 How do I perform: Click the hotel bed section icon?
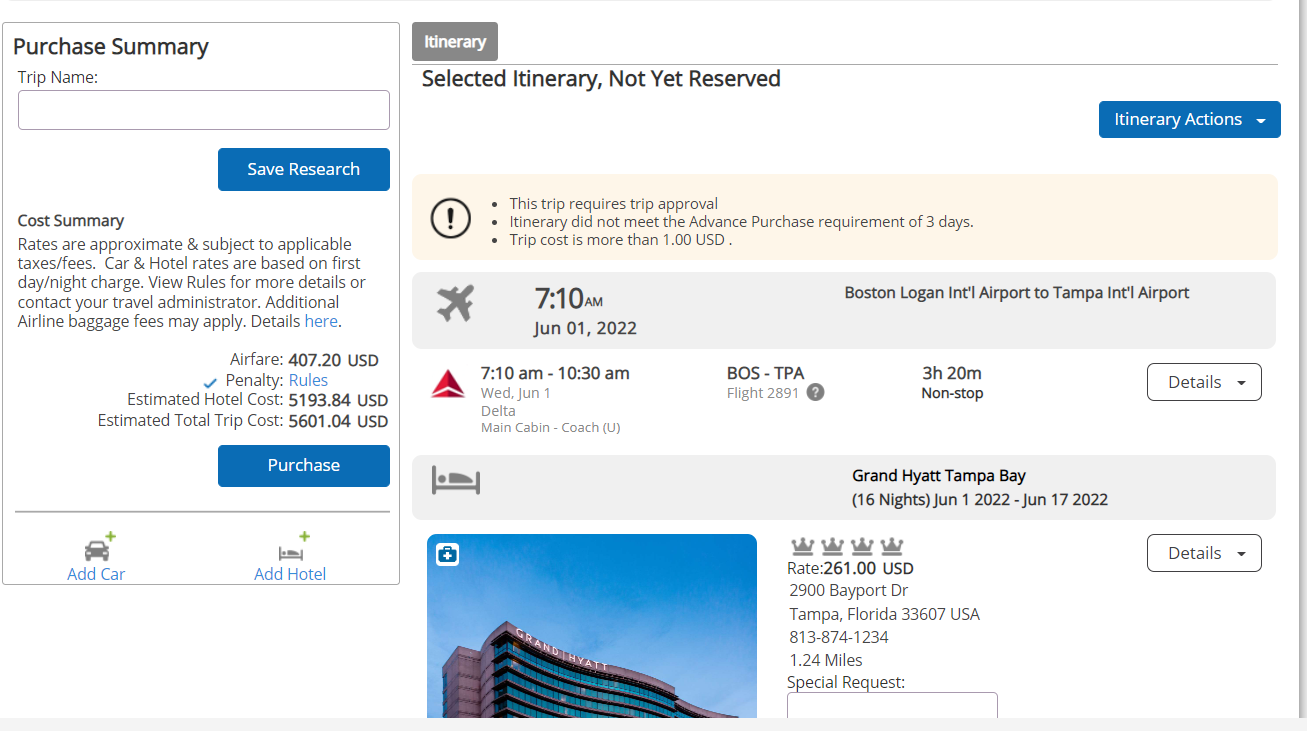456,480
